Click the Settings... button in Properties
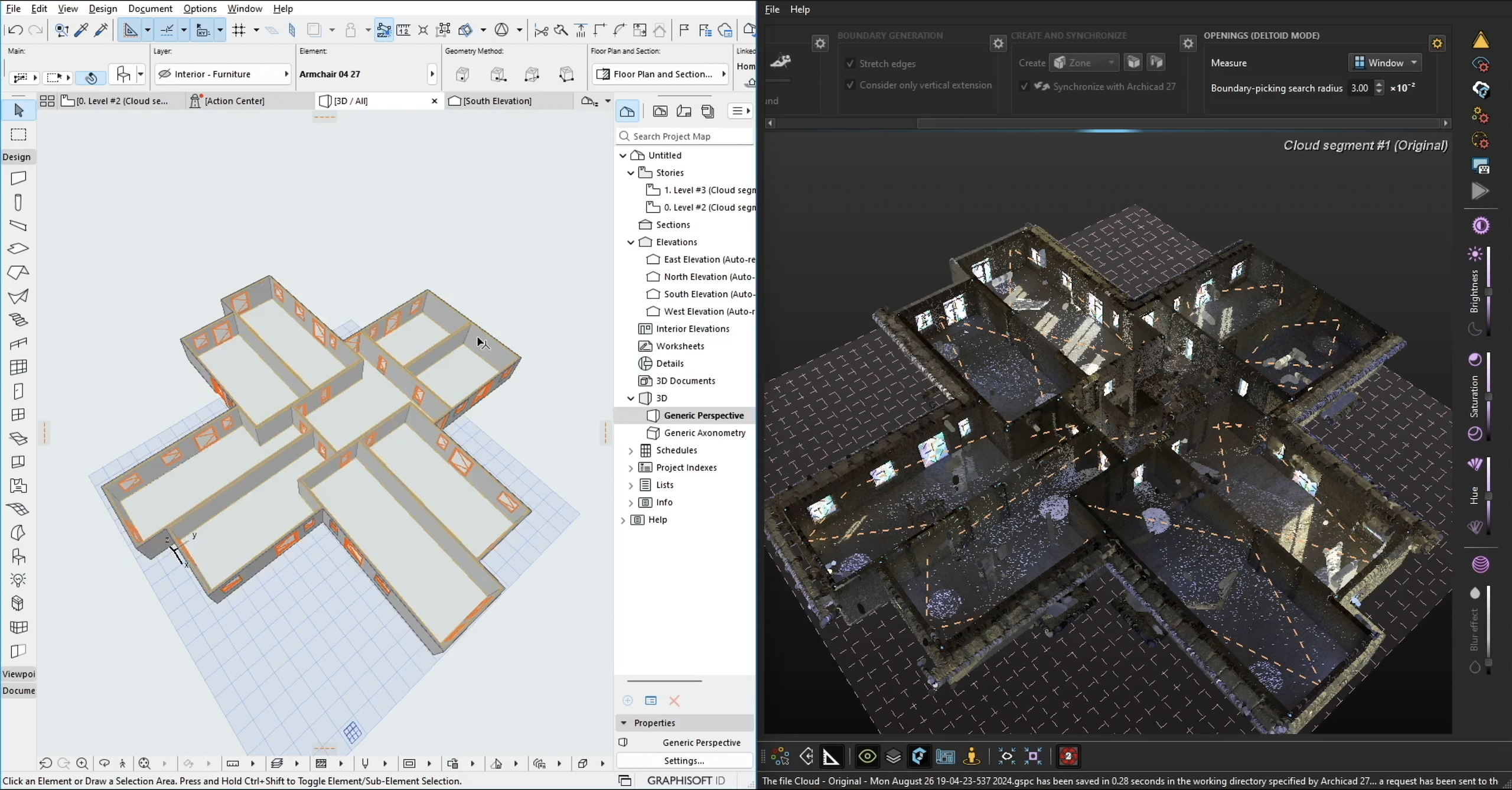Image resolution: width=1512 pixels, height=790 pixels. pyautogui.click(x=684, y=760)
